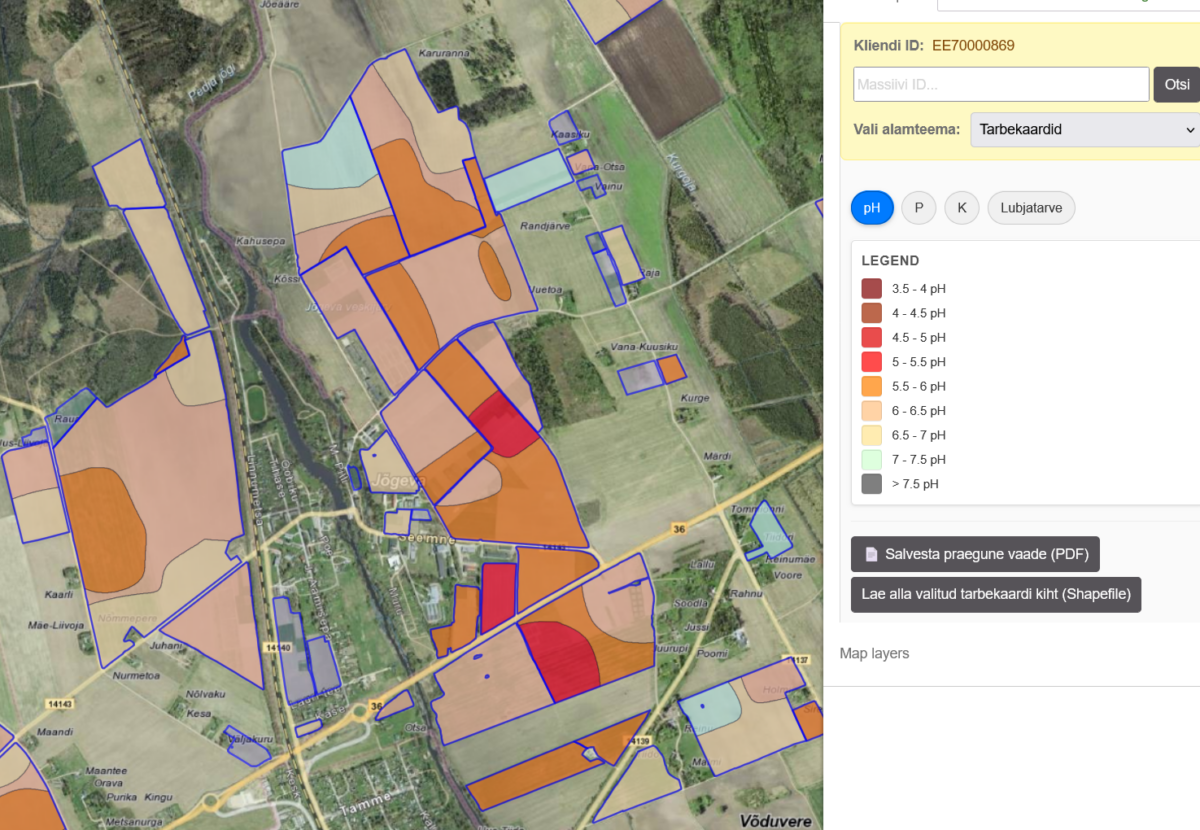
Task: Click the road 14137 shield on map
Action: click(797, 660)
